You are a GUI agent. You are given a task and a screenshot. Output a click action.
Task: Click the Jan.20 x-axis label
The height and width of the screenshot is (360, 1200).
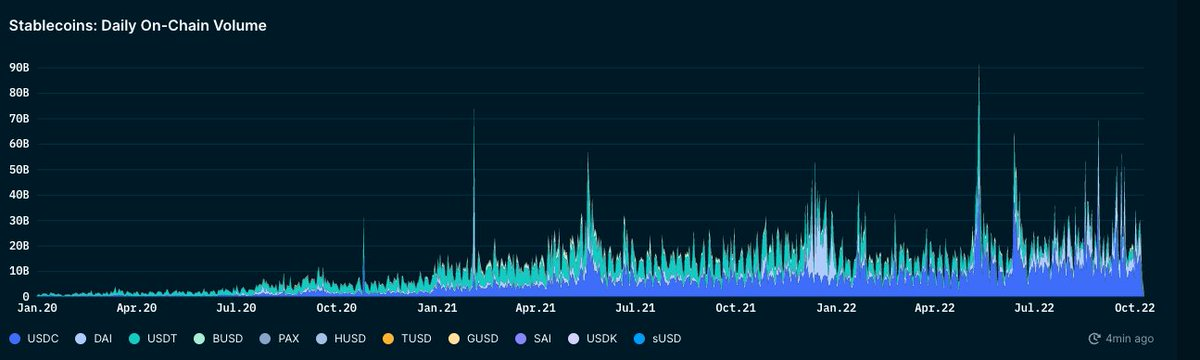tap(37, 309)
